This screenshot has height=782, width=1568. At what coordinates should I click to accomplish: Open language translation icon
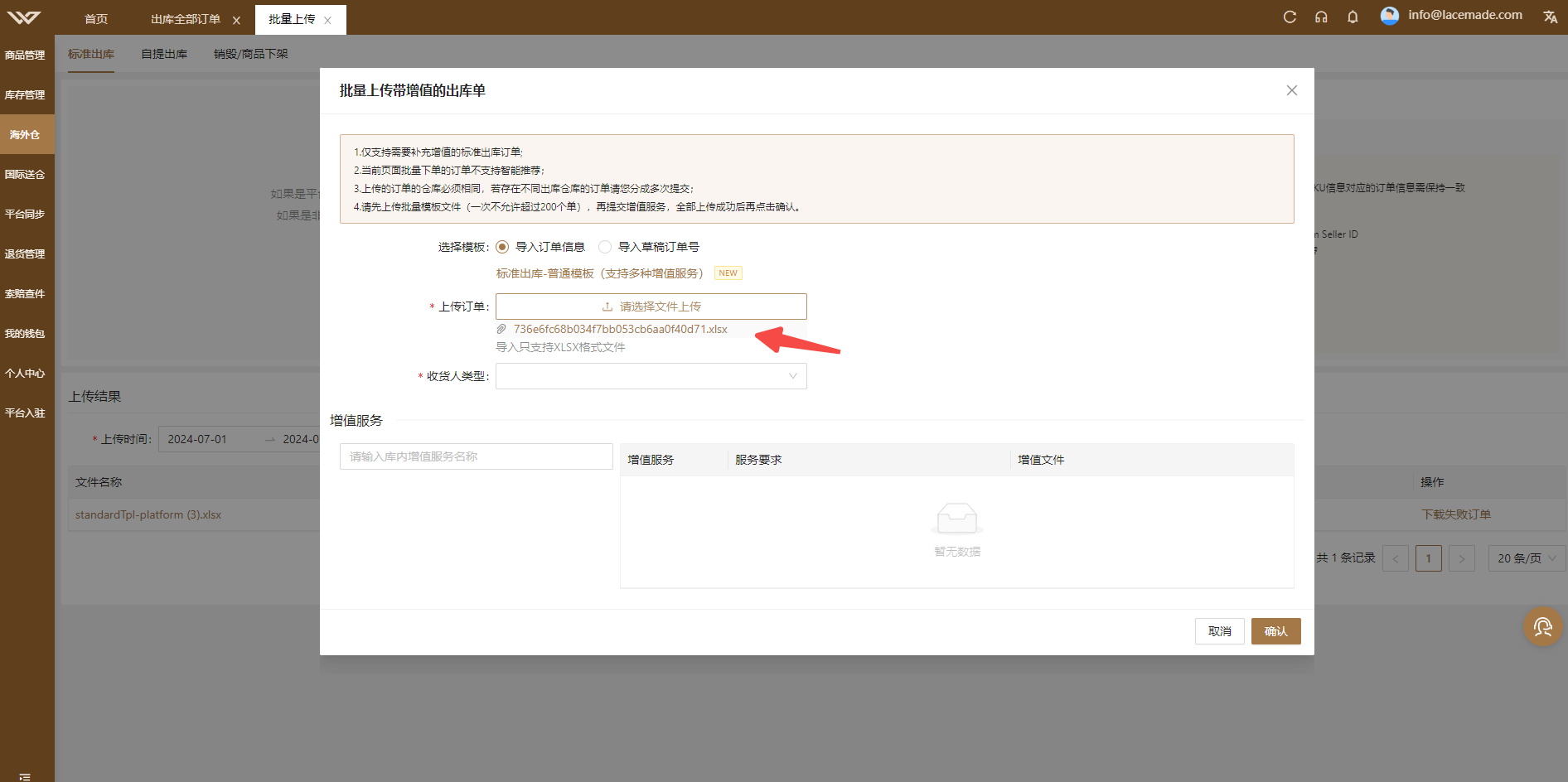(x=1550, y=17)
